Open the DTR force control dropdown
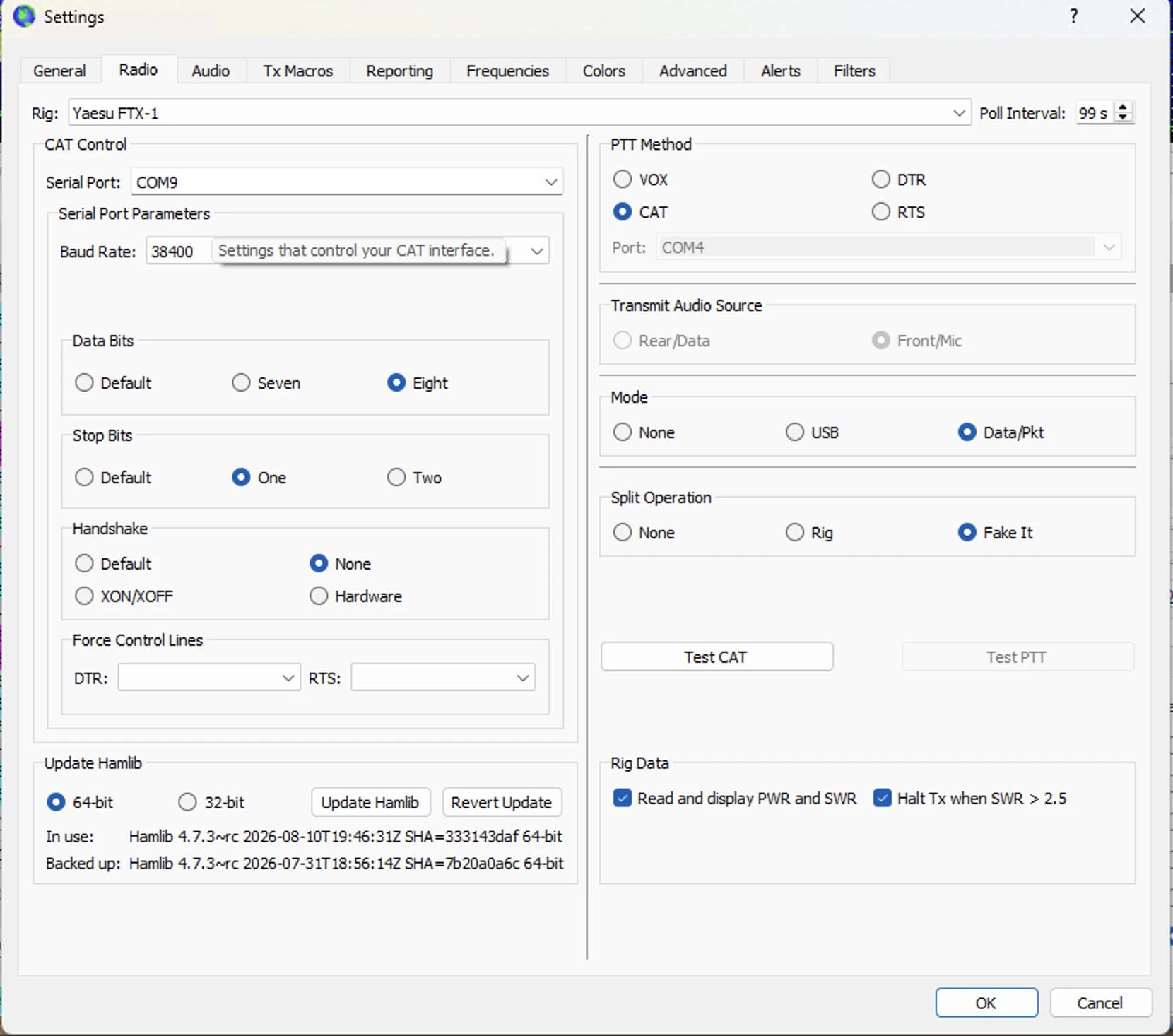 click(209, 678)
